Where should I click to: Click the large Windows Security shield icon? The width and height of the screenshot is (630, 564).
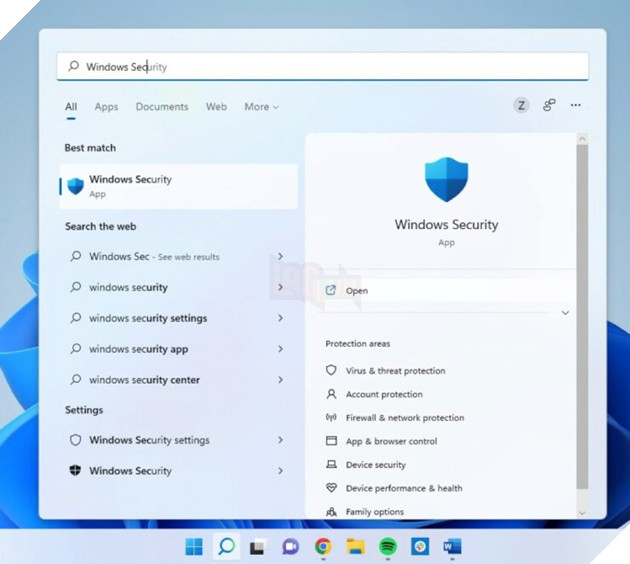pos(446,179)
